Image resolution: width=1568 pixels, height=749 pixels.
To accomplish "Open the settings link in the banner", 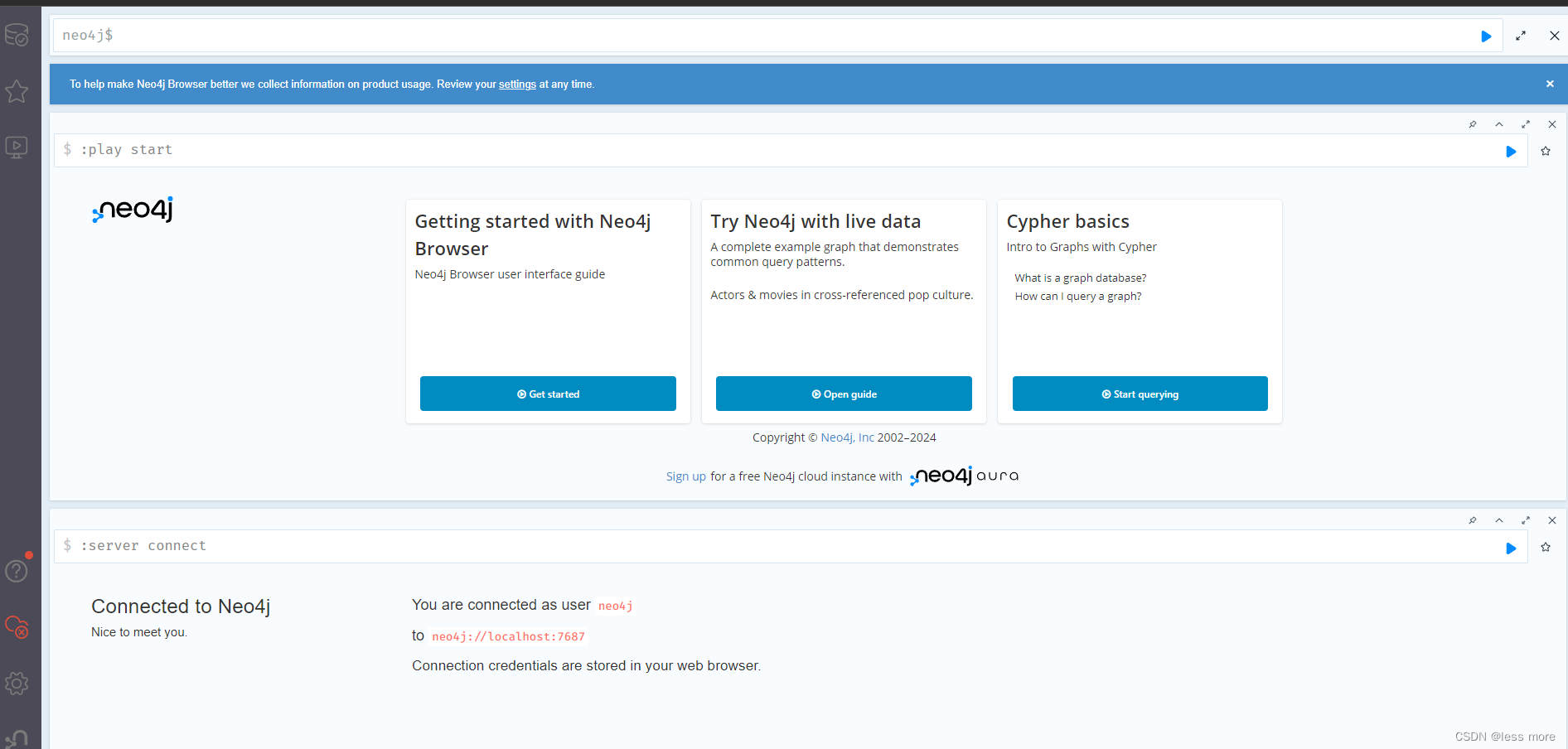I will 517,85.
